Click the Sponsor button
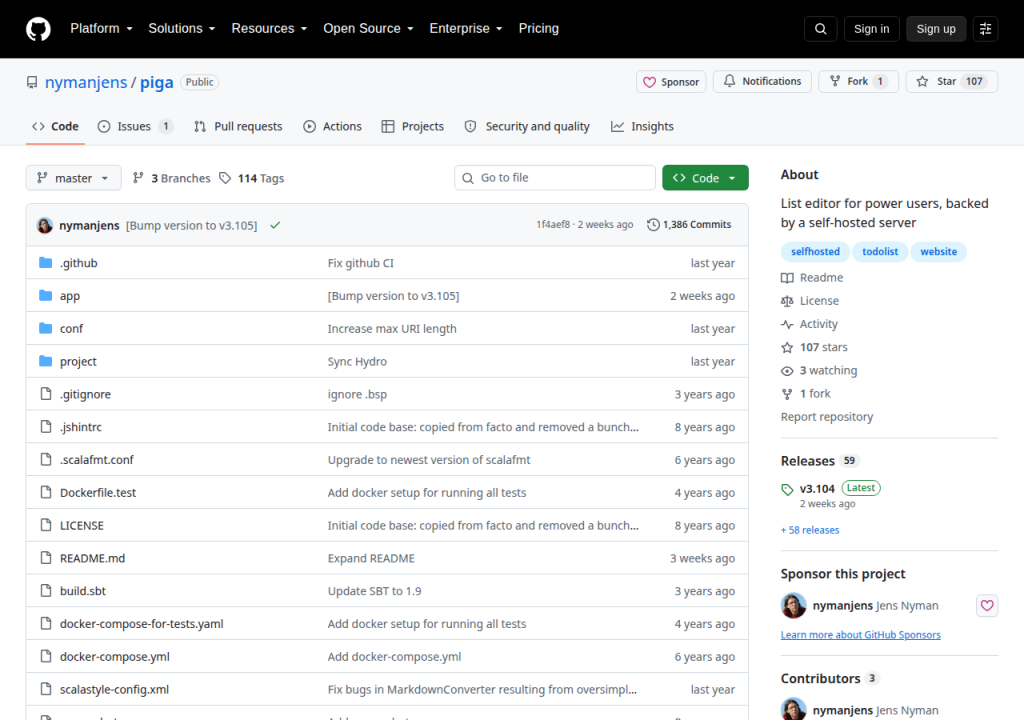Screen dimensions: 1024x720 (671, 82)
